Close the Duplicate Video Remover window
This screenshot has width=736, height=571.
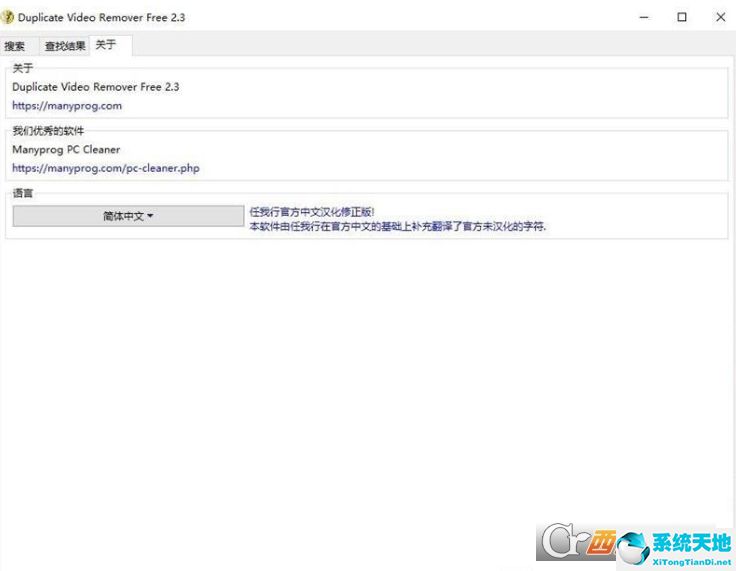click(x=721, y=17)
